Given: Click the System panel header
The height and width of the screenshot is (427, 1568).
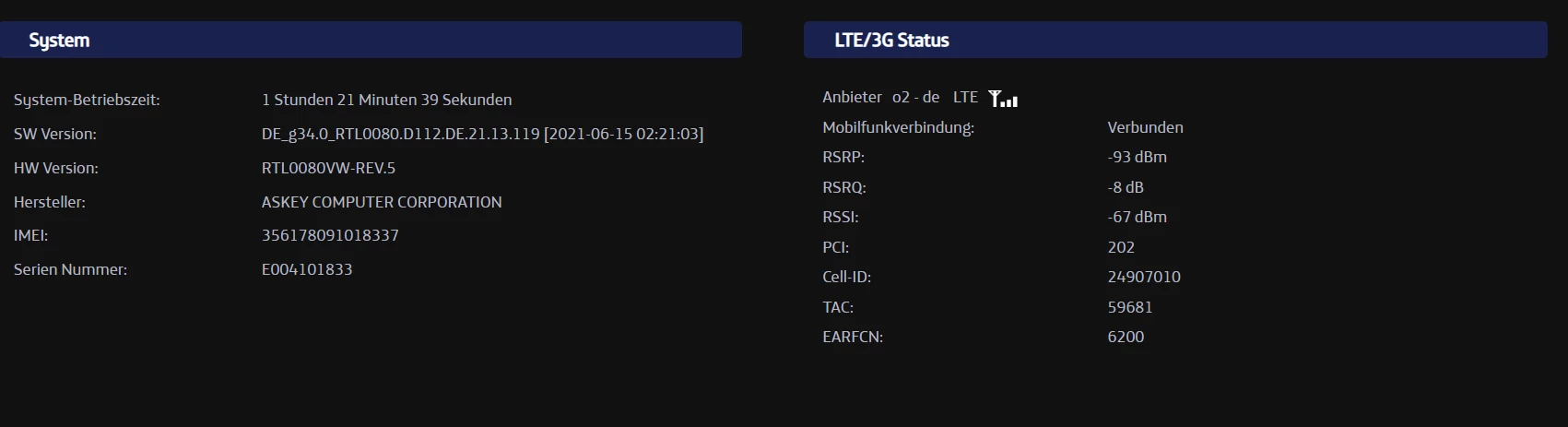Looking at the screenshot, I should coord(371,41).
